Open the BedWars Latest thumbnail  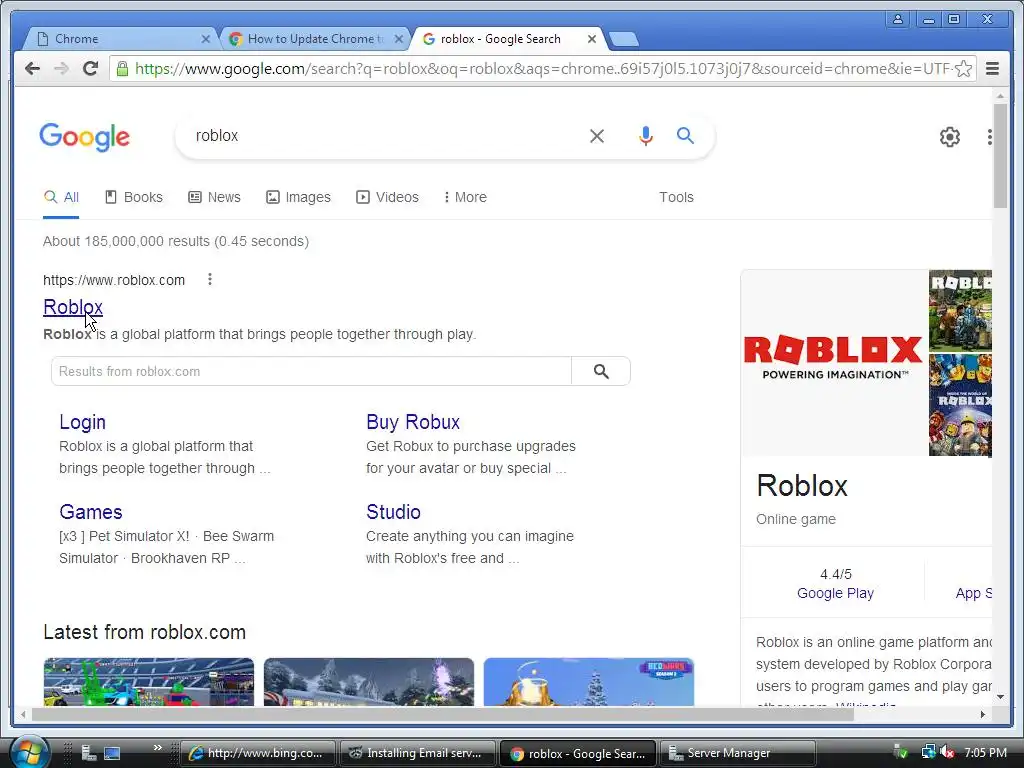(x=589, y=682)
